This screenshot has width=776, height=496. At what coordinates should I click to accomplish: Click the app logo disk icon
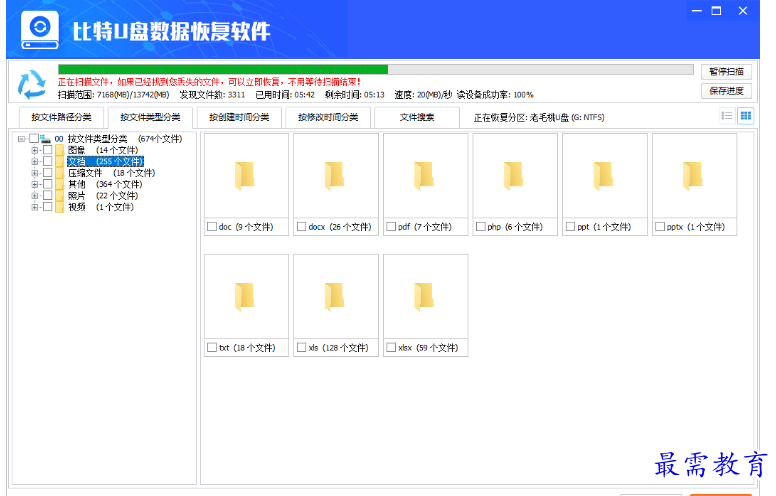40,31
